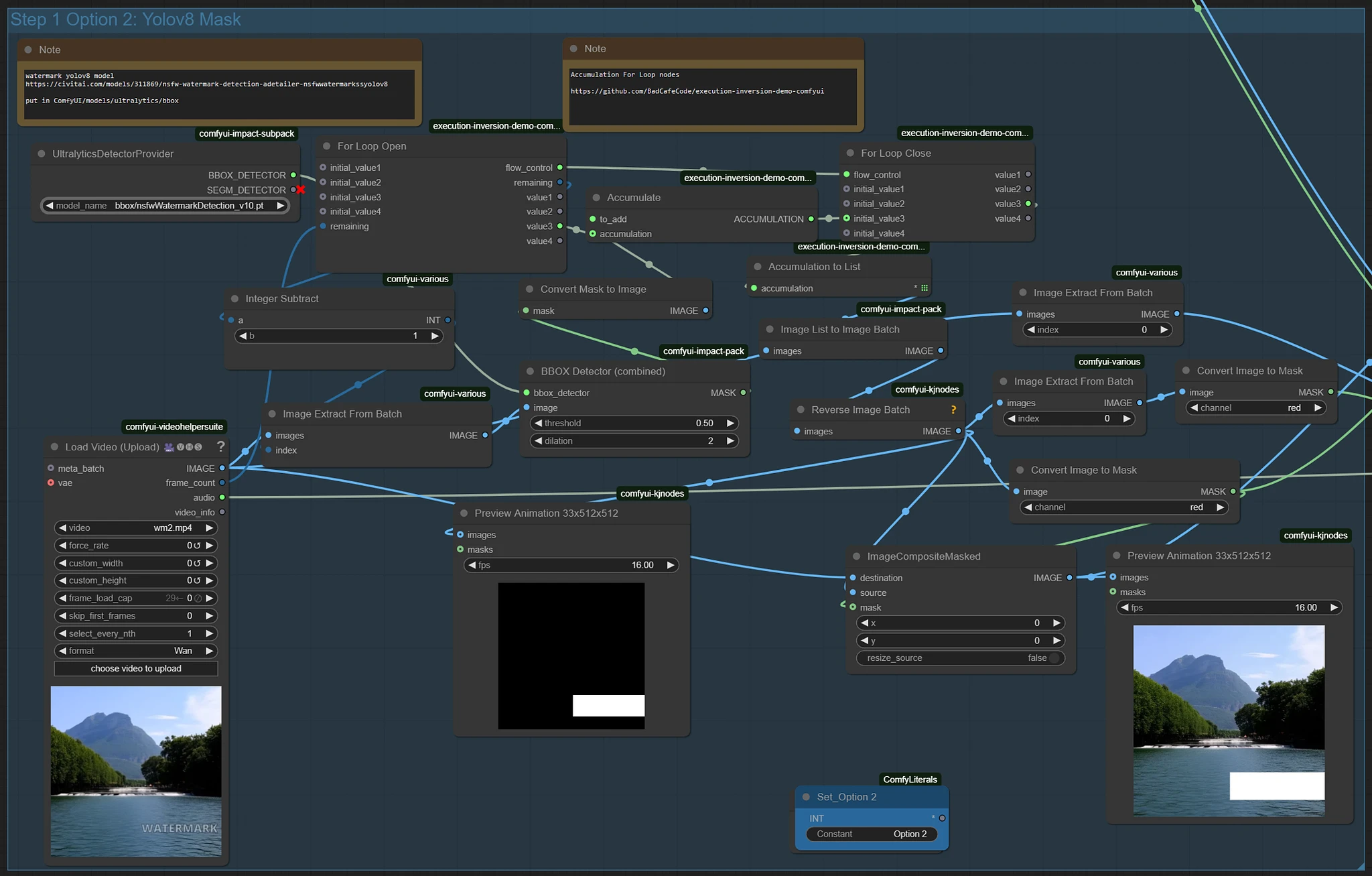
Task: Click the Set_Option 2 node collapse dot
Action: click(807, 797)
